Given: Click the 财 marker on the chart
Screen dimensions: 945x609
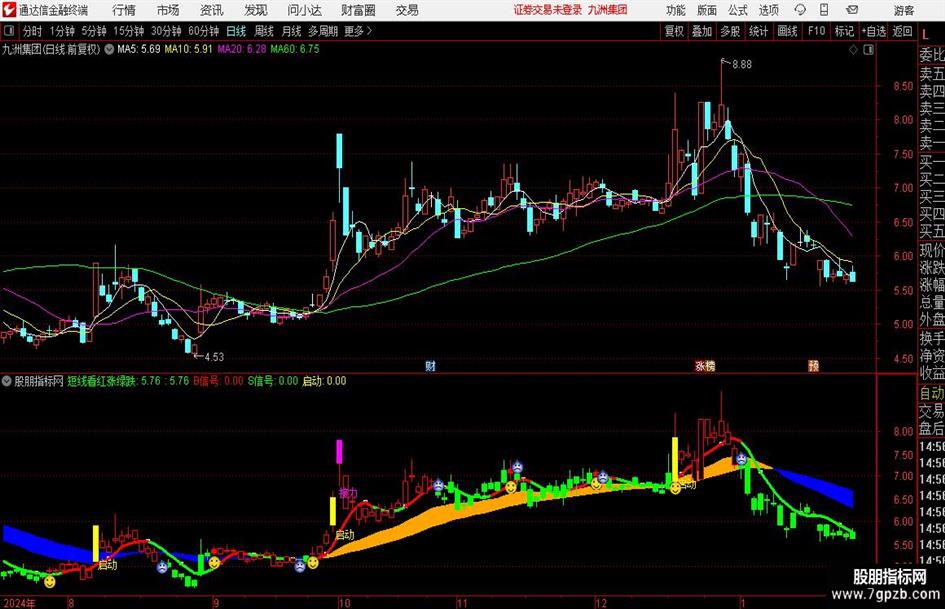Looking at the screenshot, I should pos(430,366).
